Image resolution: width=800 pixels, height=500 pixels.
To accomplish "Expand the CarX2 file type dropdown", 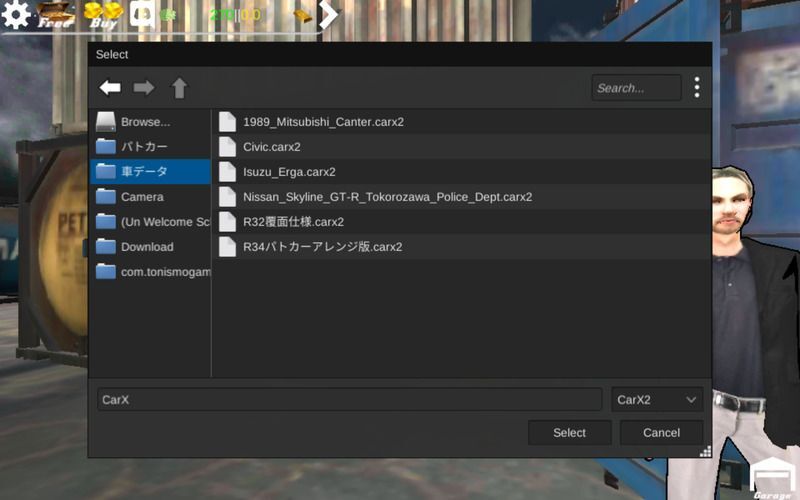I will coord(657,400).
